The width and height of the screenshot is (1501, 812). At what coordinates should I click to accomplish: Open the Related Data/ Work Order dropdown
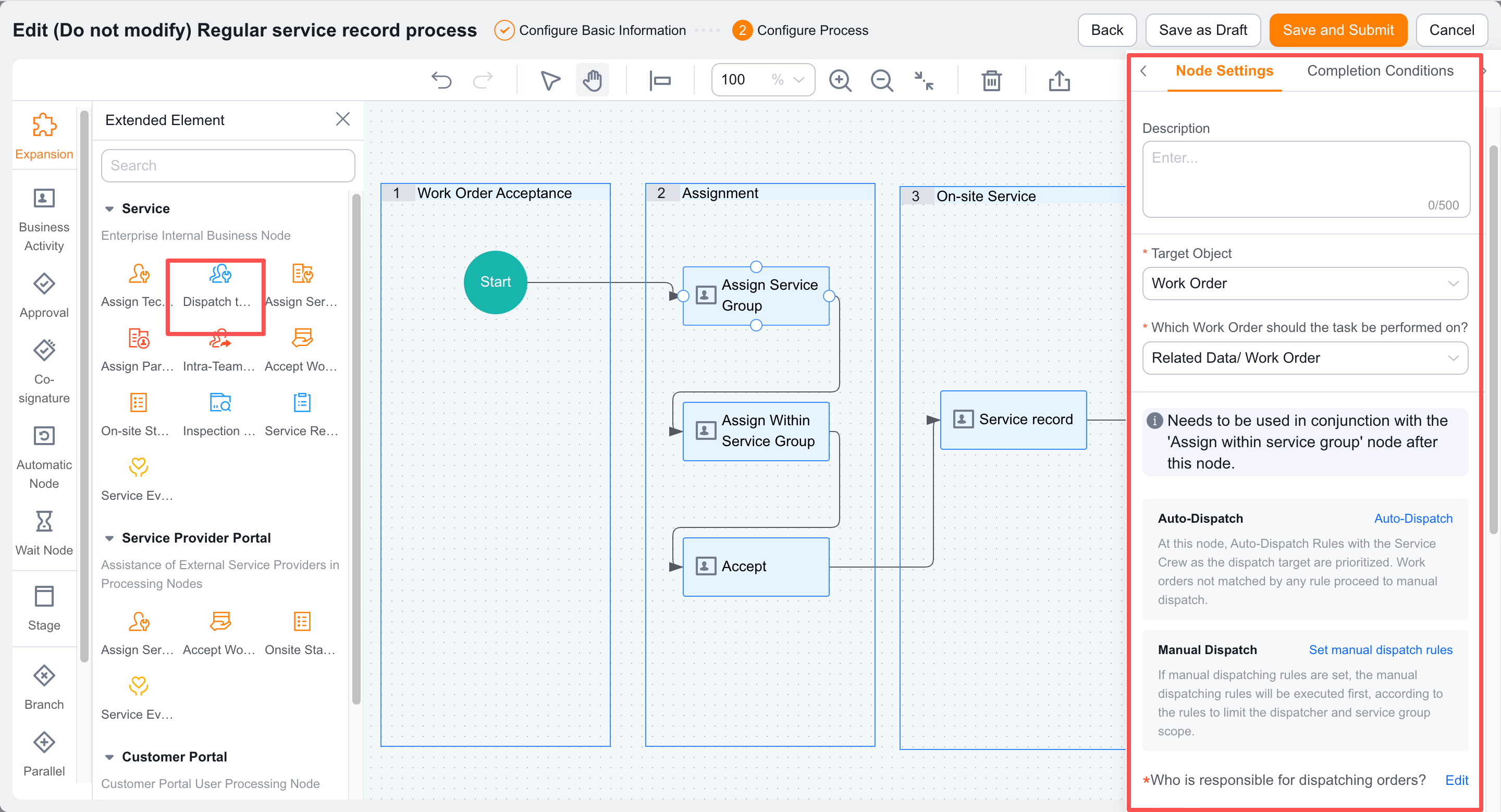pyautogui.click(x=1305, y=358)
